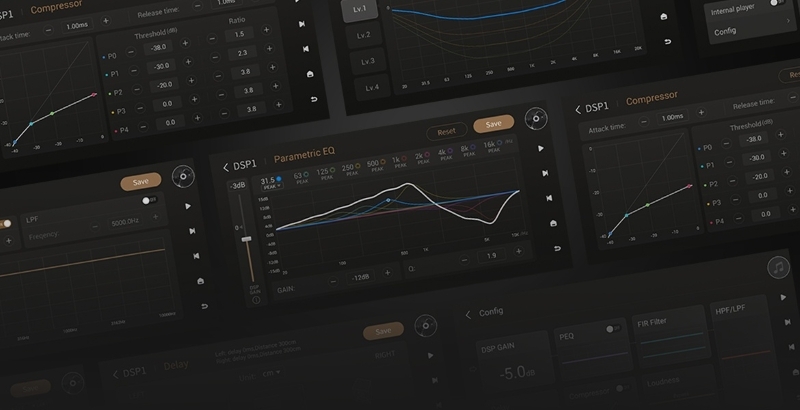Tap the home icon beside Parametric EQ

[x=553, y=223]
